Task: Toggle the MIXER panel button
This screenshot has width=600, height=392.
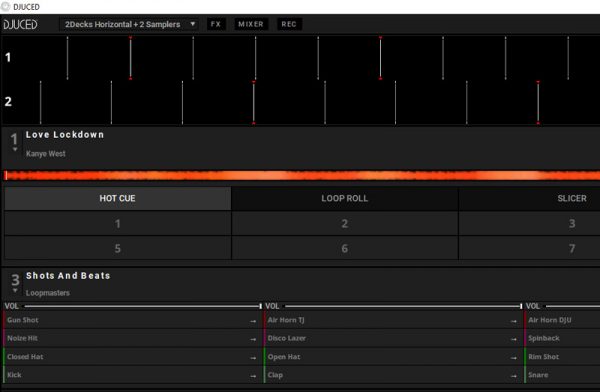Action: point(251,24)
